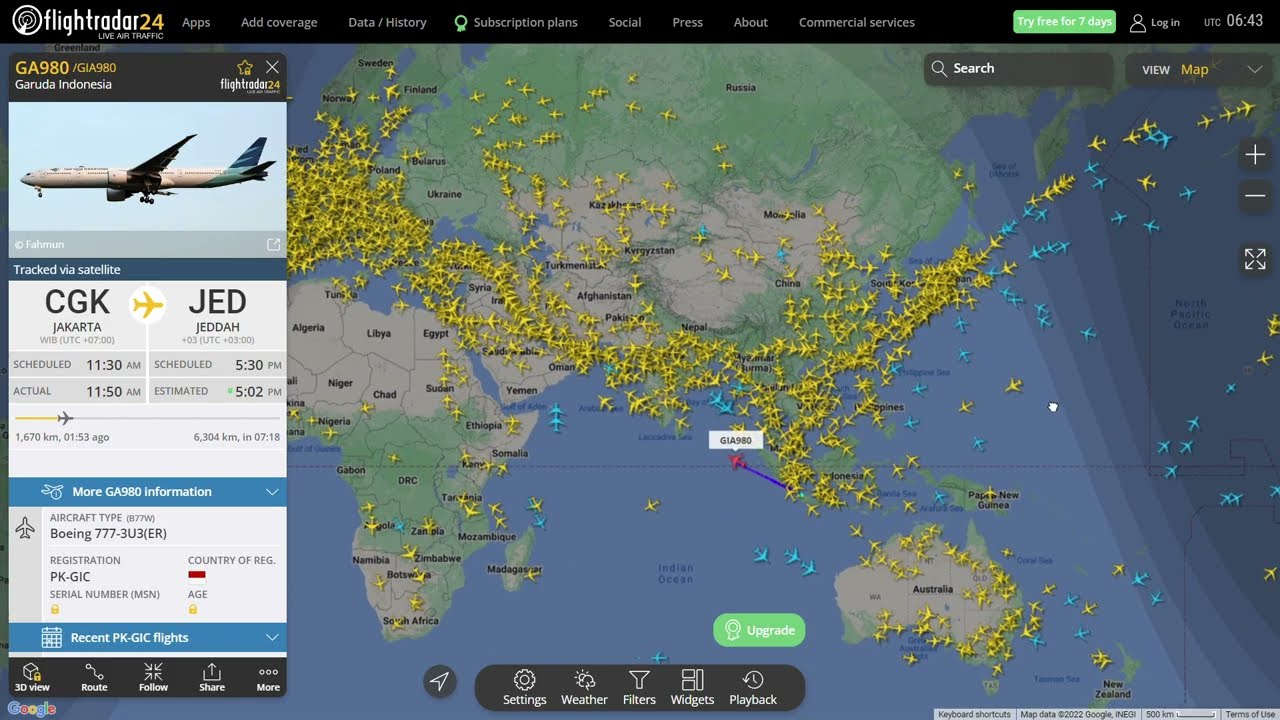Click the JED destination airport code
The height and width of the screenshot is (720, 1280).
(217, 302)
